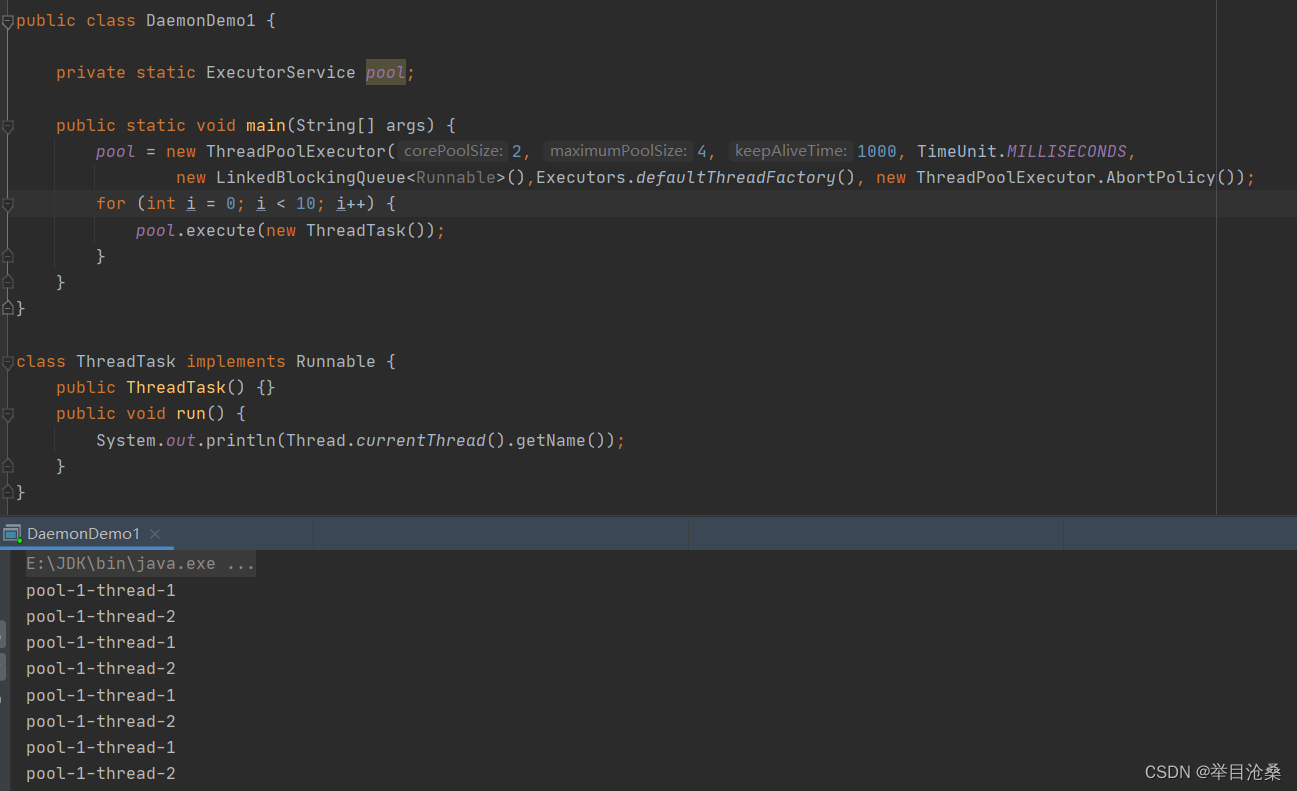Click the implements keyword
Viewport: 1297px width, 791px height.
coord(236,362)
